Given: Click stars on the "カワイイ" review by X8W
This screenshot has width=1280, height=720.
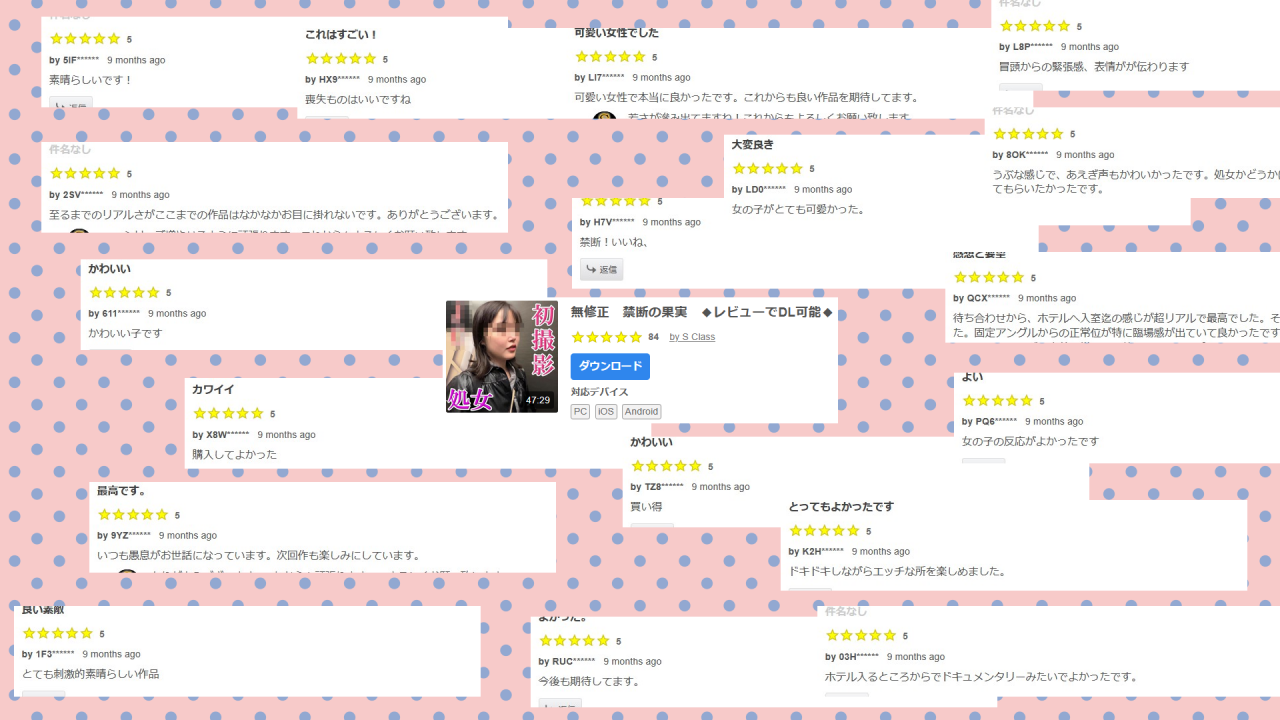Looking at the screenshot, I should (x=228, y=413).
